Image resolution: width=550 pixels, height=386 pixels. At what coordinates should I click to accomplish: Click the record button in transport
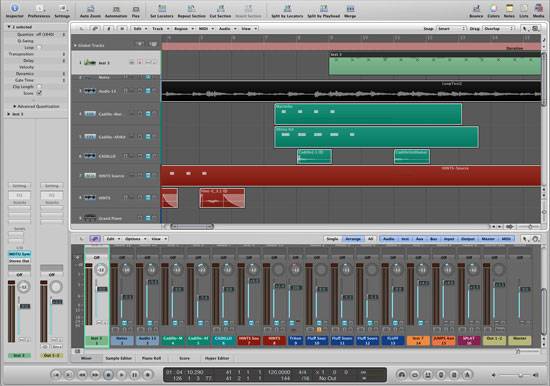148,375
